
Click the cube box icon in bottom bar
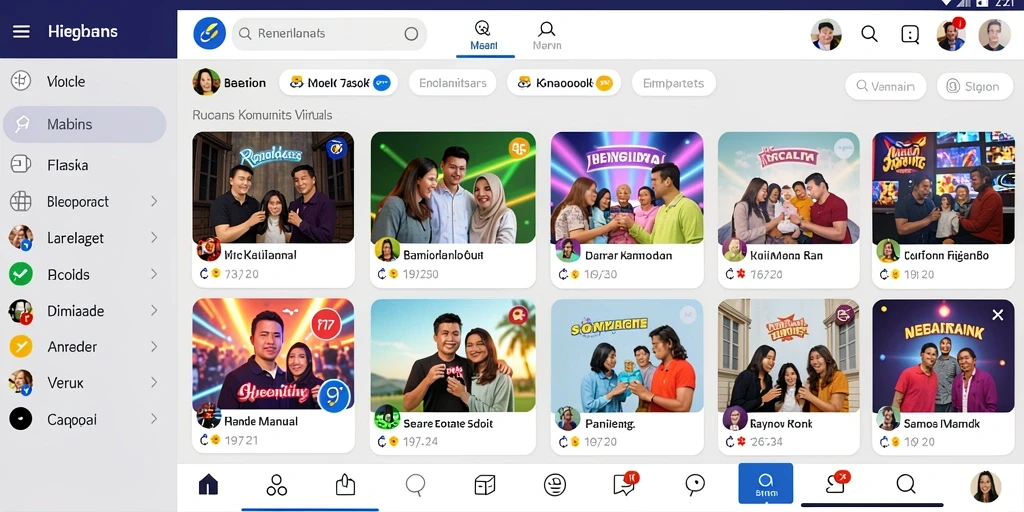tap(485, 485)
